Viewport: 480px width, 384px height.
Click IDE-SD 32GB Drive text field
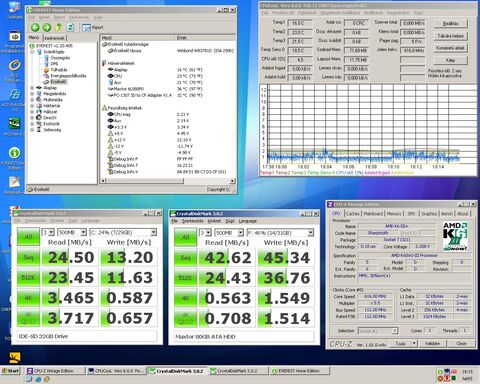(x=87, y=336)
